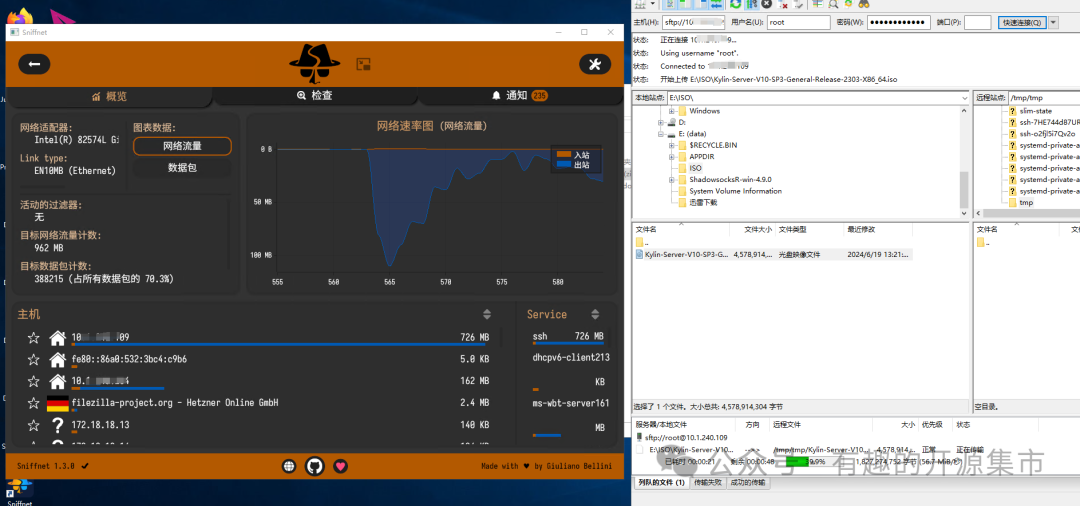Click the house icon beside fe80::86a0:532:3bc4:c9b6
The width and height of the screenshot is (1080, 506).
click(58, 359)
